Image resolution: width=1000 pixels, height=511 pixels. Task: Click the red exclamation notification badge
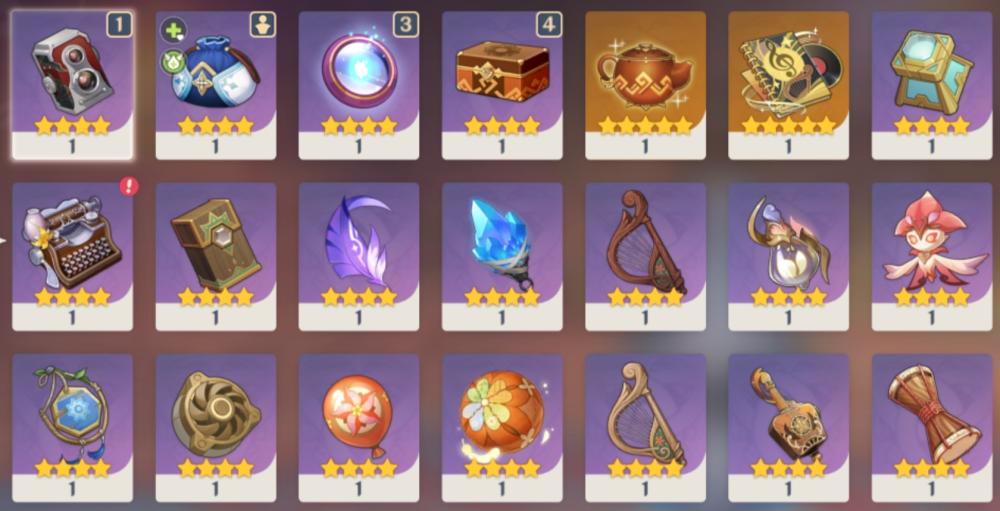(129, 186)
